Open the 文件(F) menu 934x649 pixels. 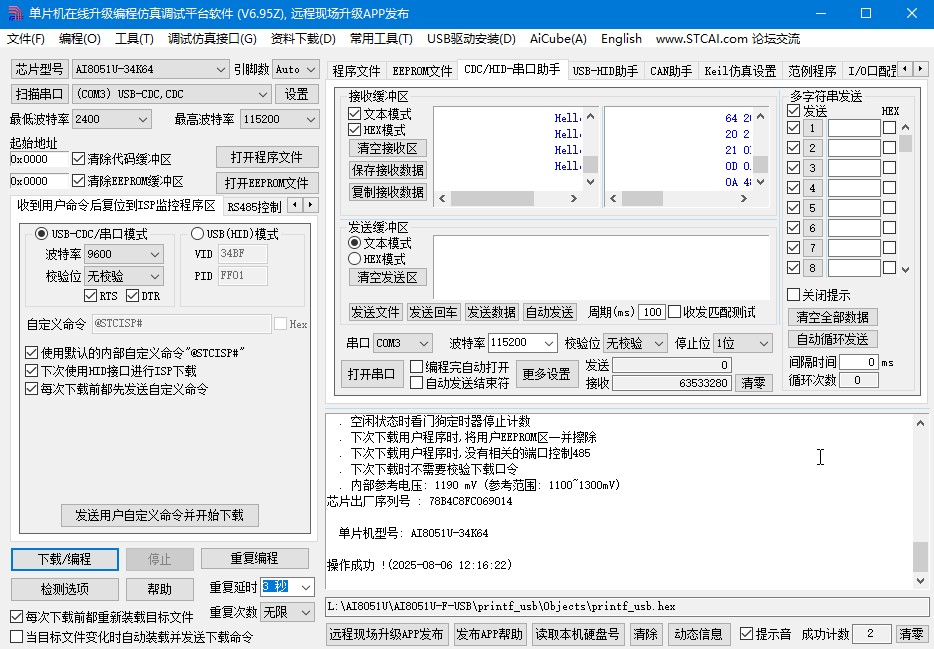(x=26, y=39)
